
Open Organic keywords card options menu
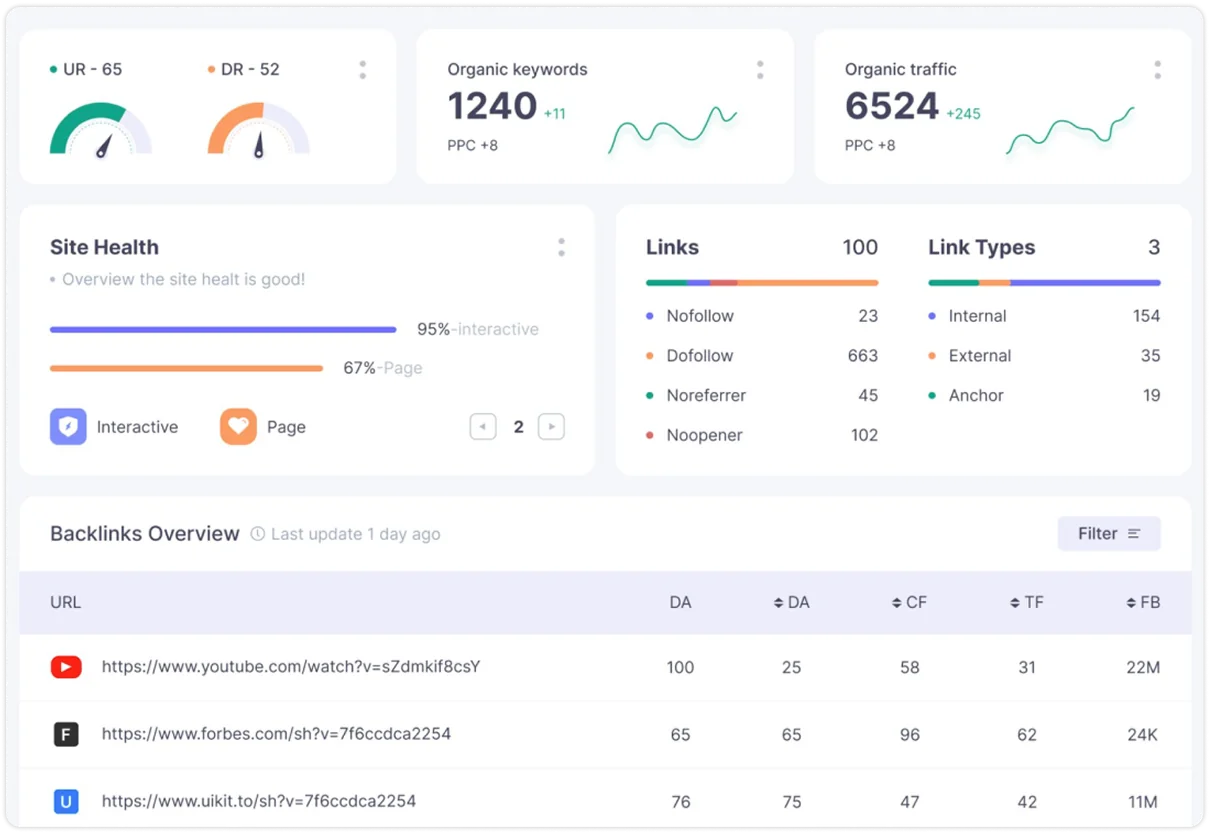760,70
